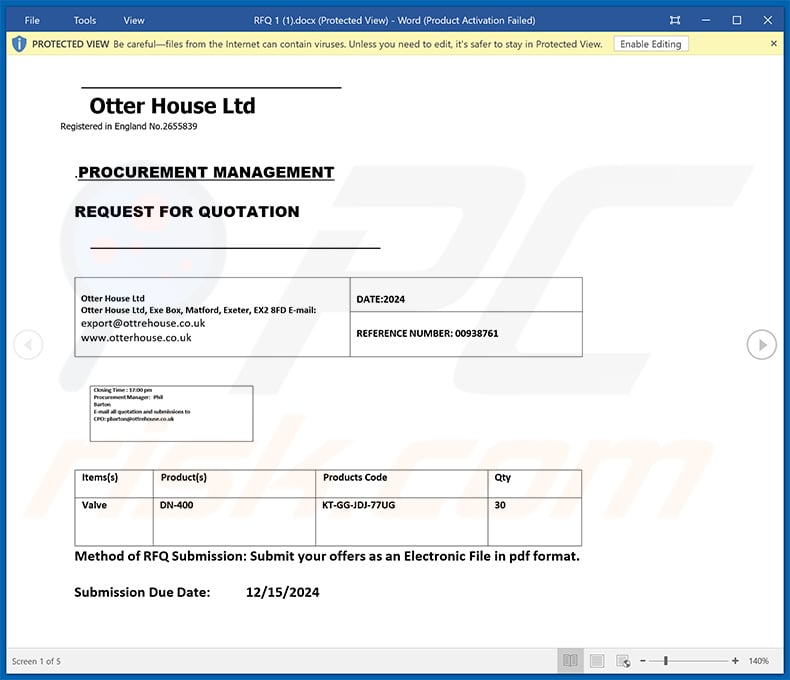Click the zoom slider handle
The height and width of the screenshot is (680, 790).
point(666,660)
